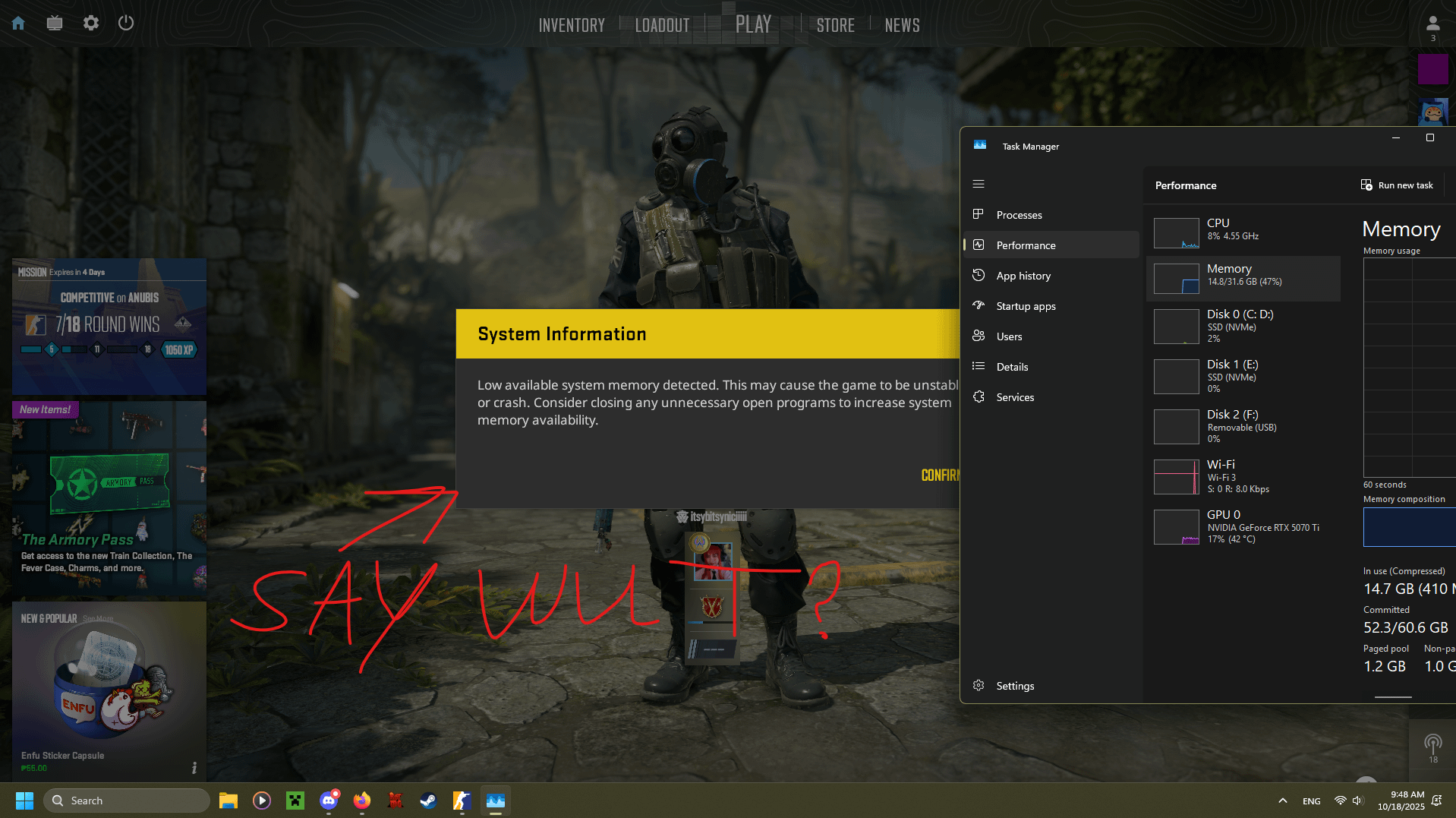Select CPU performance graph entry
Viewport: 1456px width, 818px height.
1243,232
